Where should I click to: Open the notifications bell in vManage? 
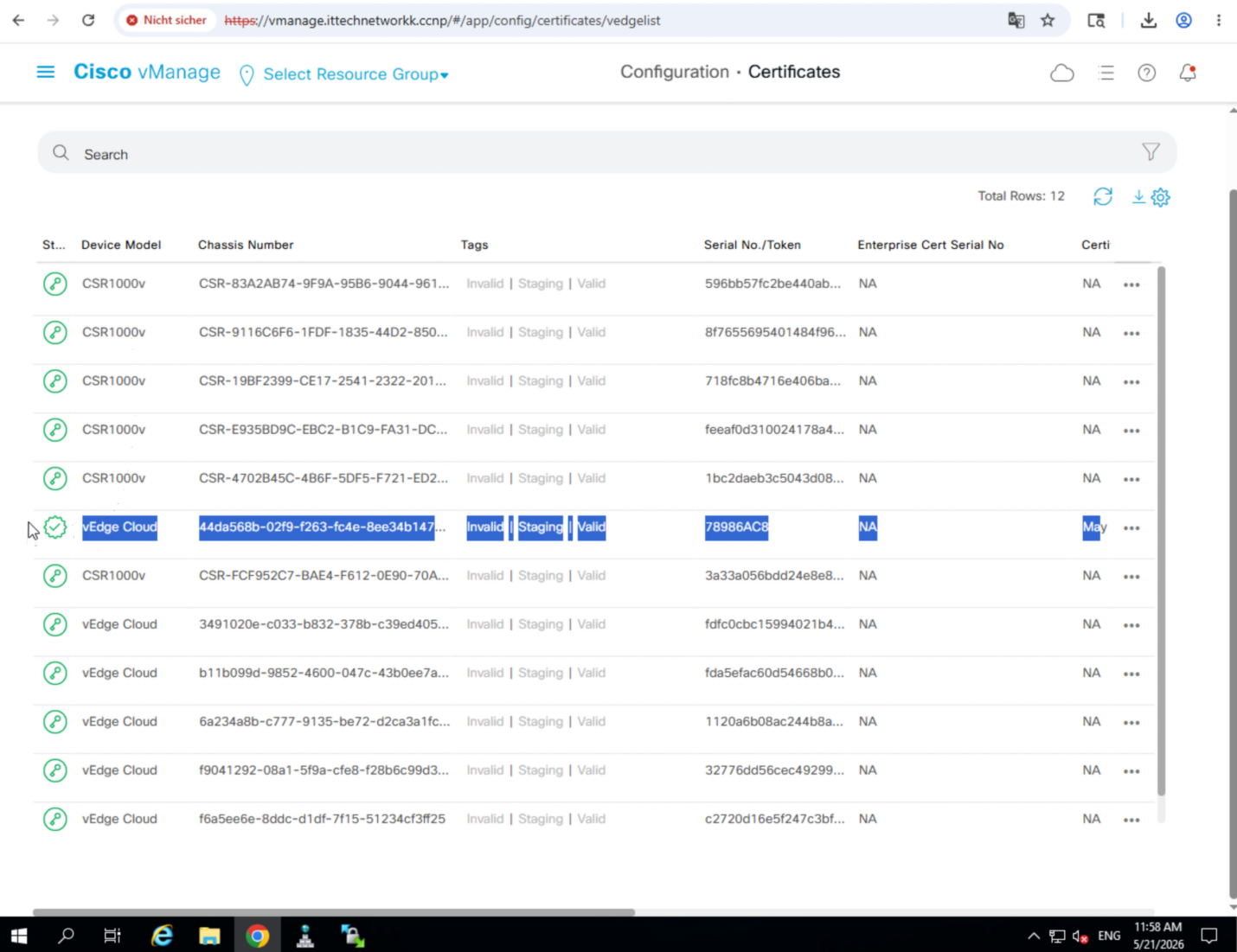pos(1188,73)
